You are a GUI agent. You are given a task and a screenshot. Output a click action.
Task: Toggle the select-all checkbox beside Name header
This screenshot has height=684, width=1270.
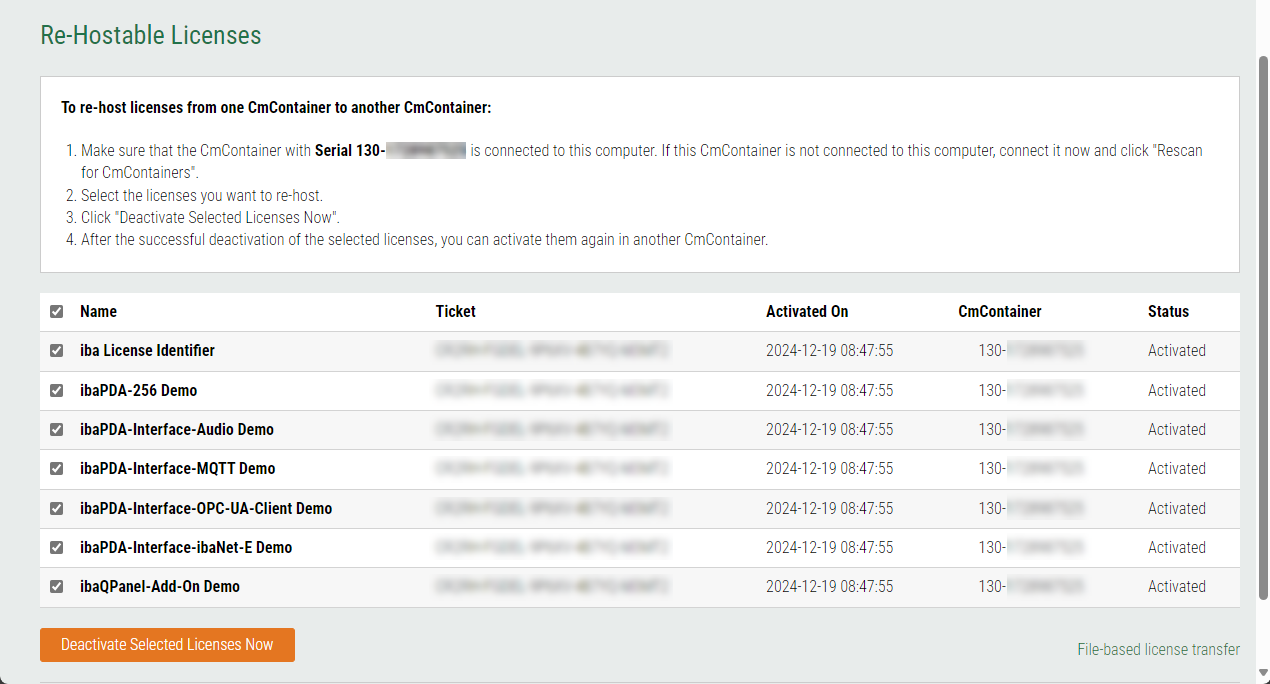57,312
